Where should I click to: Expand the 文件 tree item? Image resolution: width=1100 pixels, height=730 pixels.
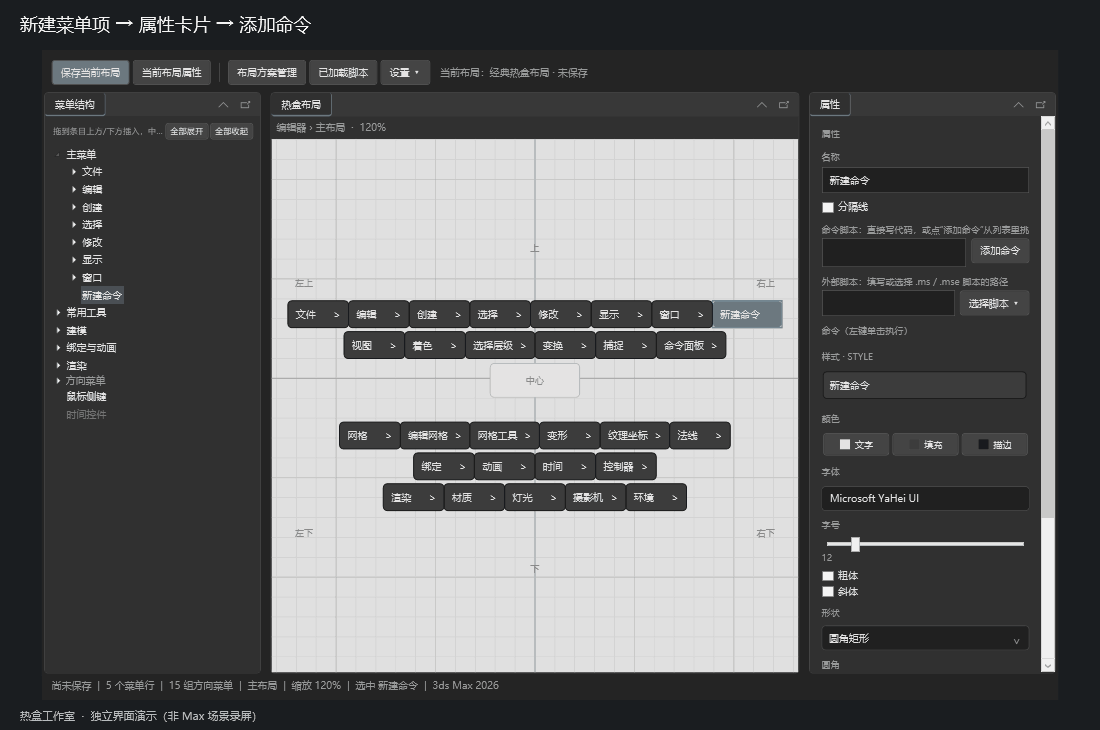[74, 172]
